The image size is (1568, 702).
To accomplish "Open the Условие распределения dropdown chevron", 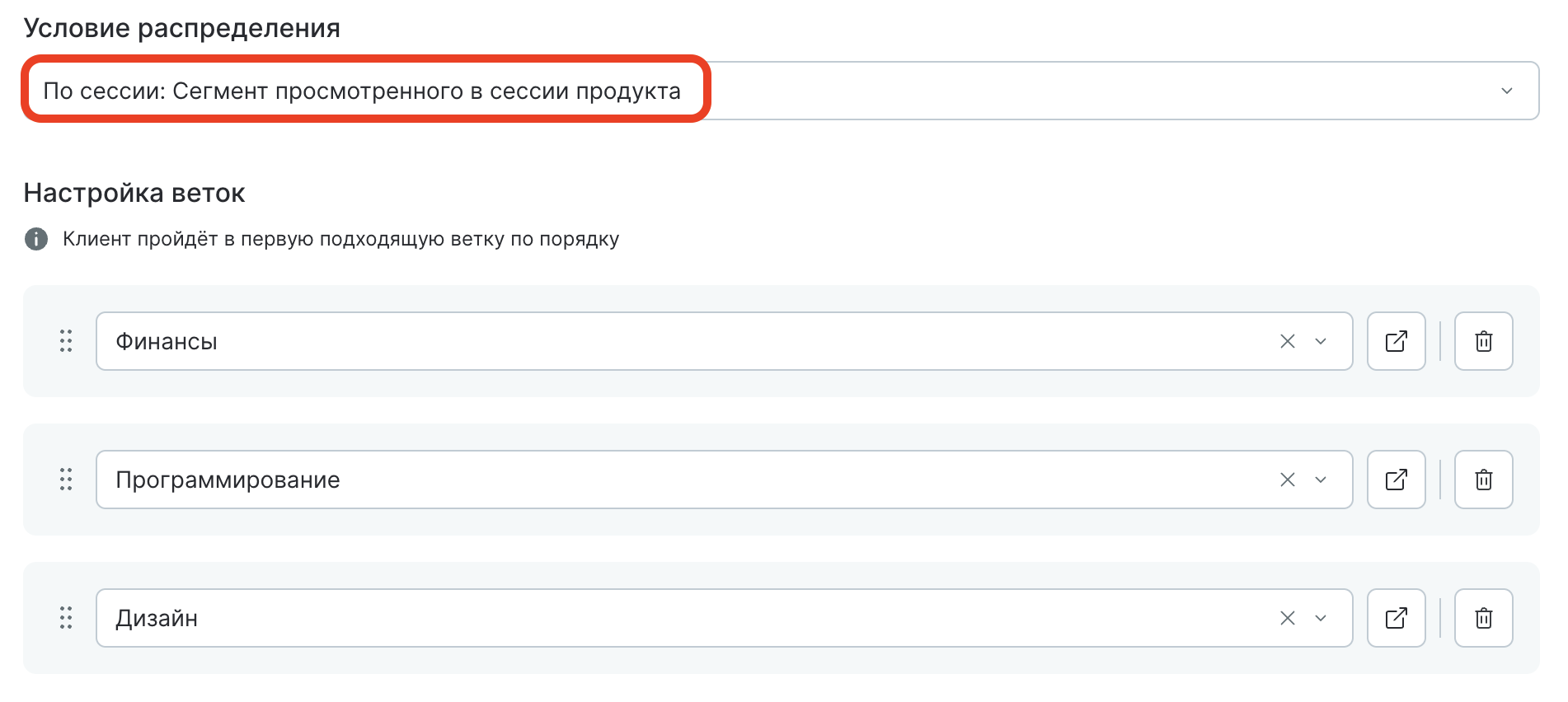I will tap(1506, 91).
